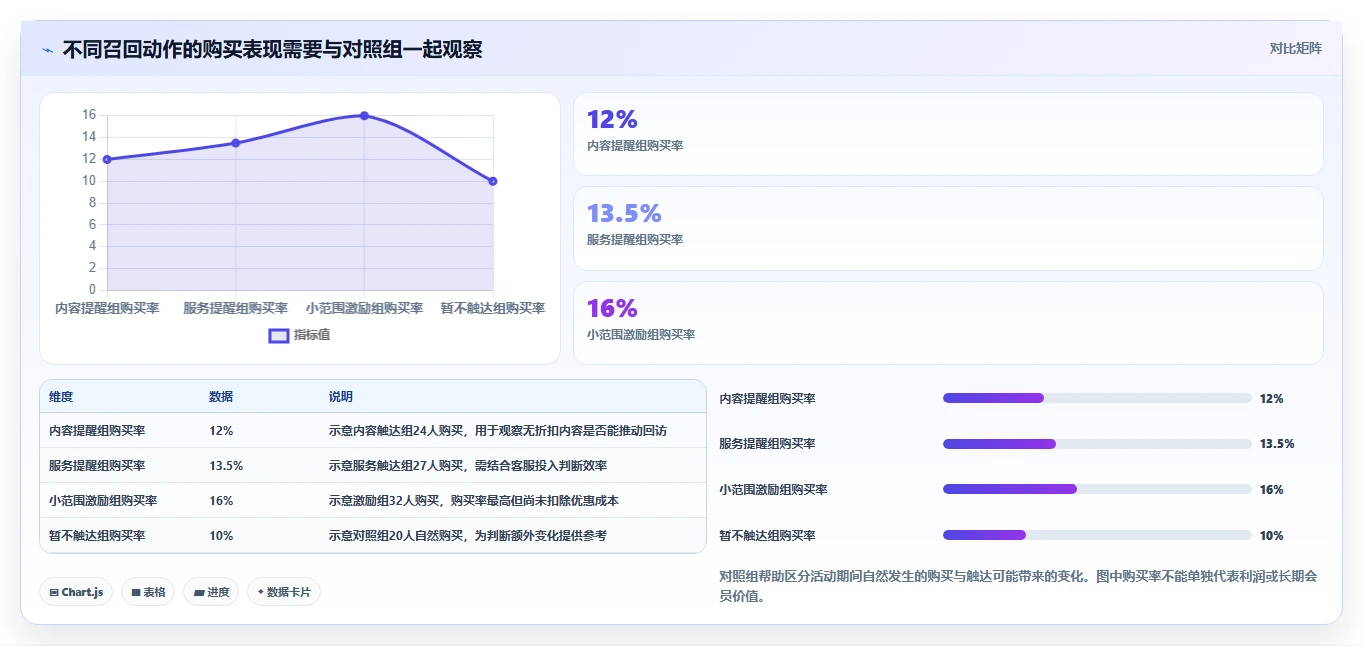
Task: Select the 暂不触达组购买率 table row cell
Action: 97,536
